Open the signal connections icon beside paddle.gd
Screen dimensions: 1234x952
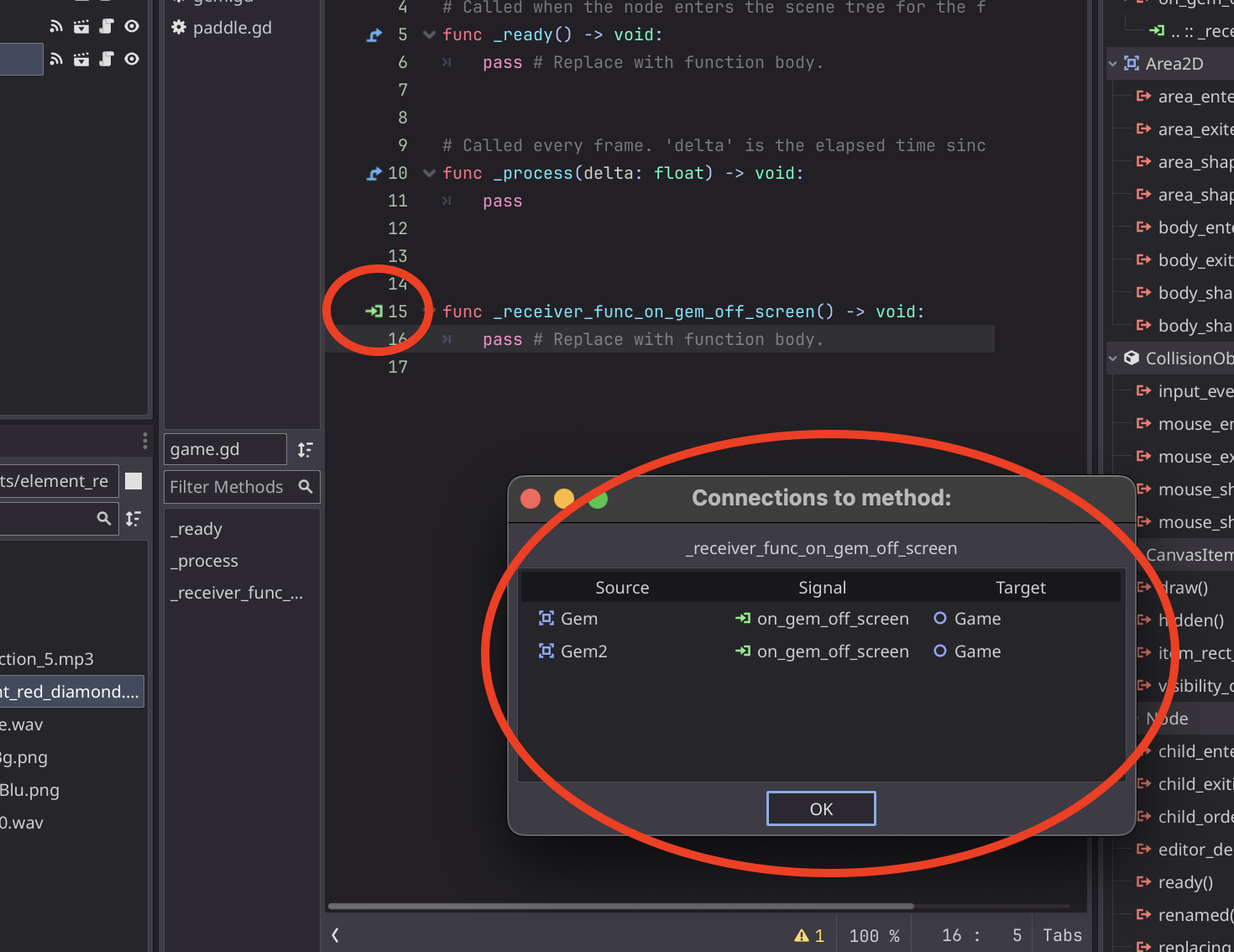pyautogui.click(x=55, y=26)
